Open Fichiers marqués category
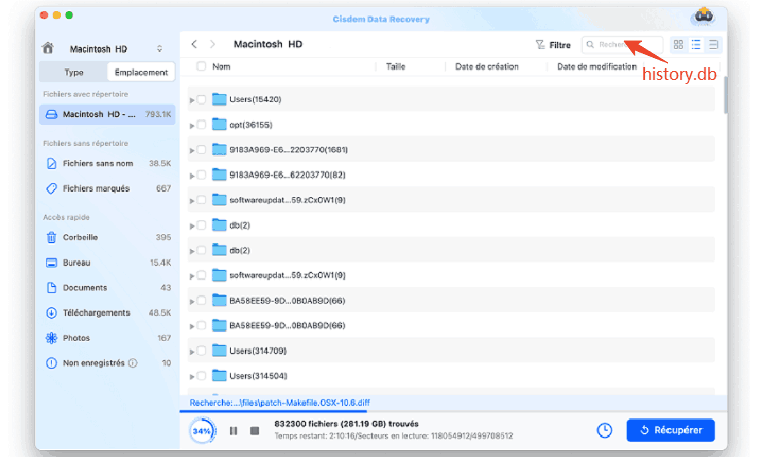The width and height of the screenshot is (763, 457). 107,188
